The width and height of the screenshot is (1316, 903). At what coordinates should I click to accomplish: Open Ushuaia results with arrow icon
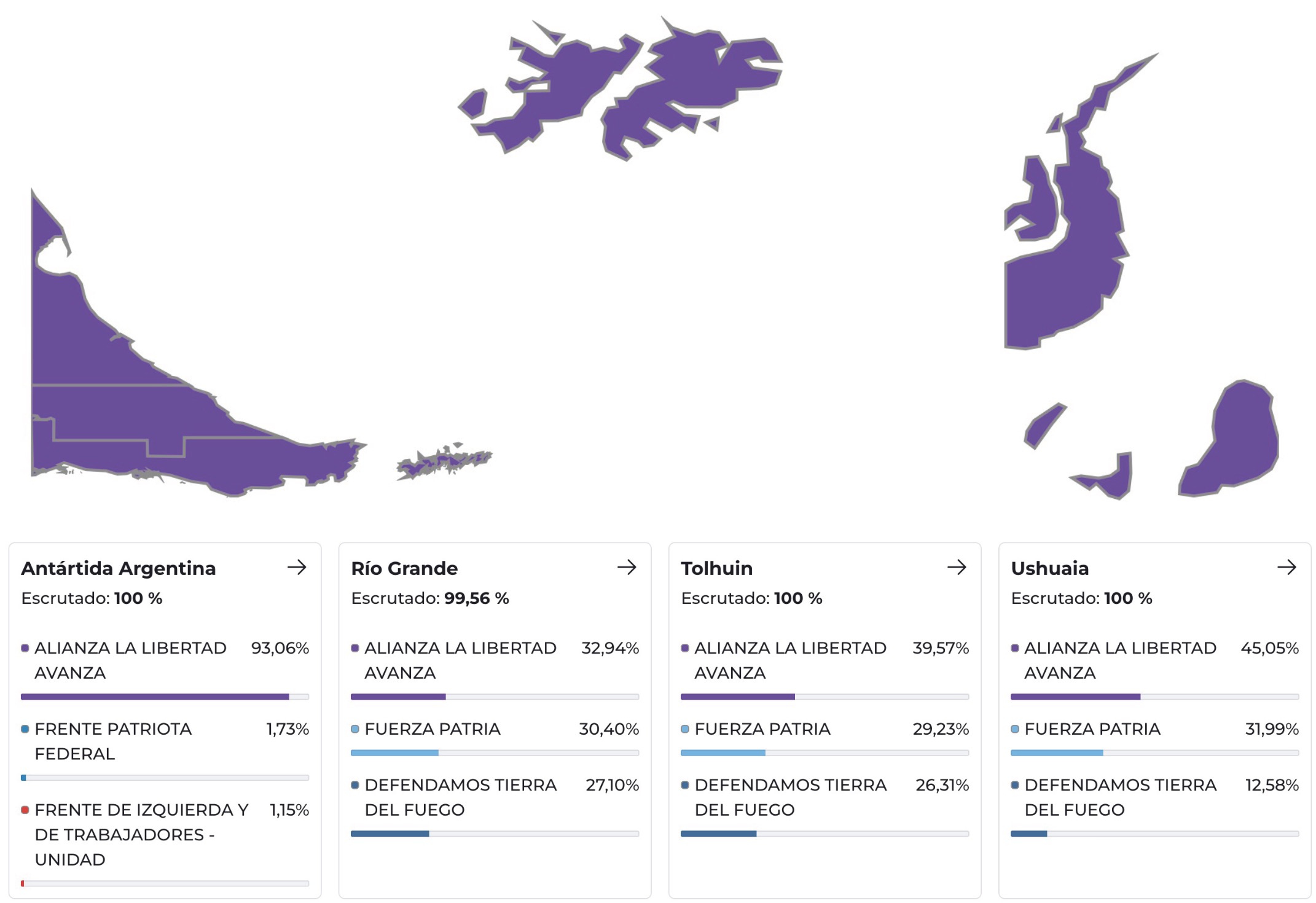(1287, 567)
